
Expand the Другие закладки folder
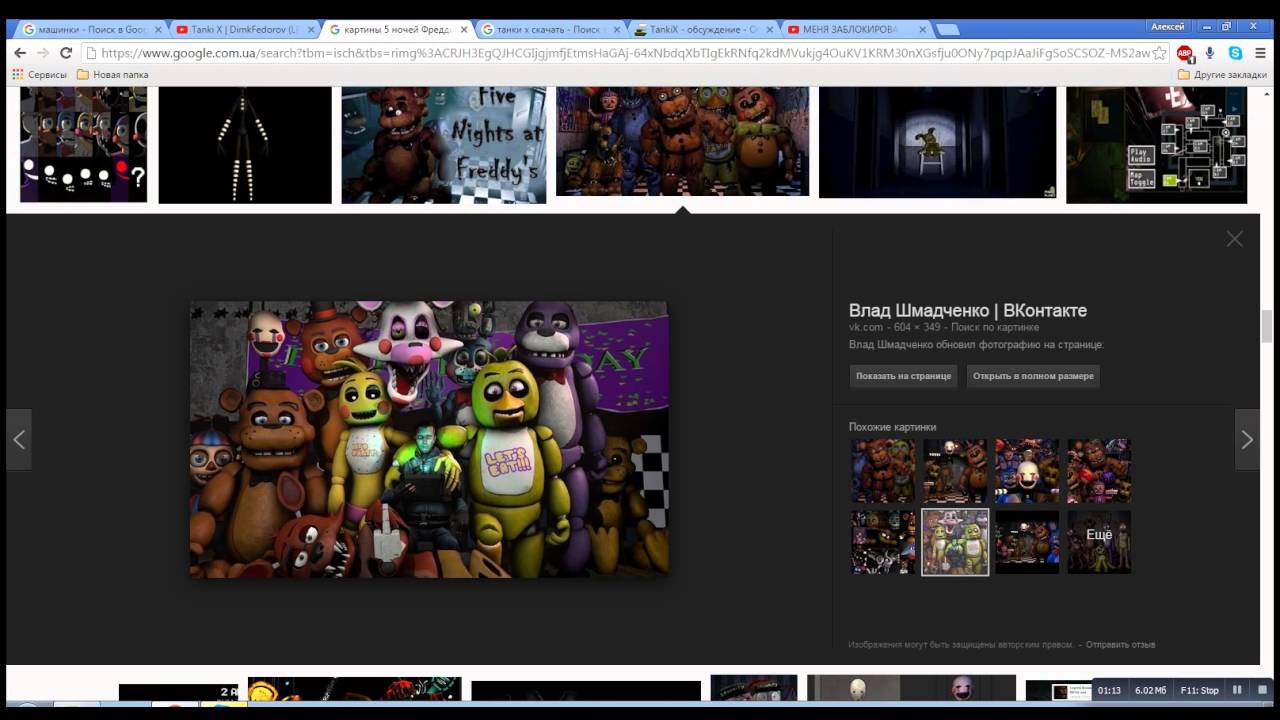tap(1222, 75)
